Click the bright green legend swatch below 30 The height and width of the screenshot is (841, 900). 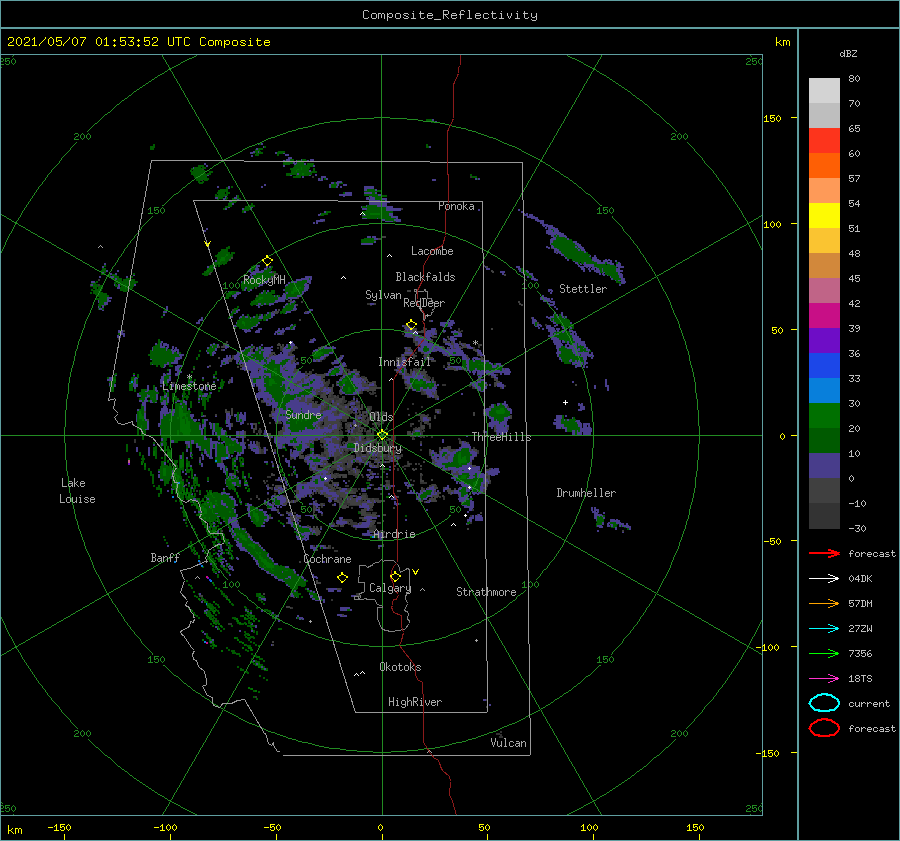tap(824, 416)
